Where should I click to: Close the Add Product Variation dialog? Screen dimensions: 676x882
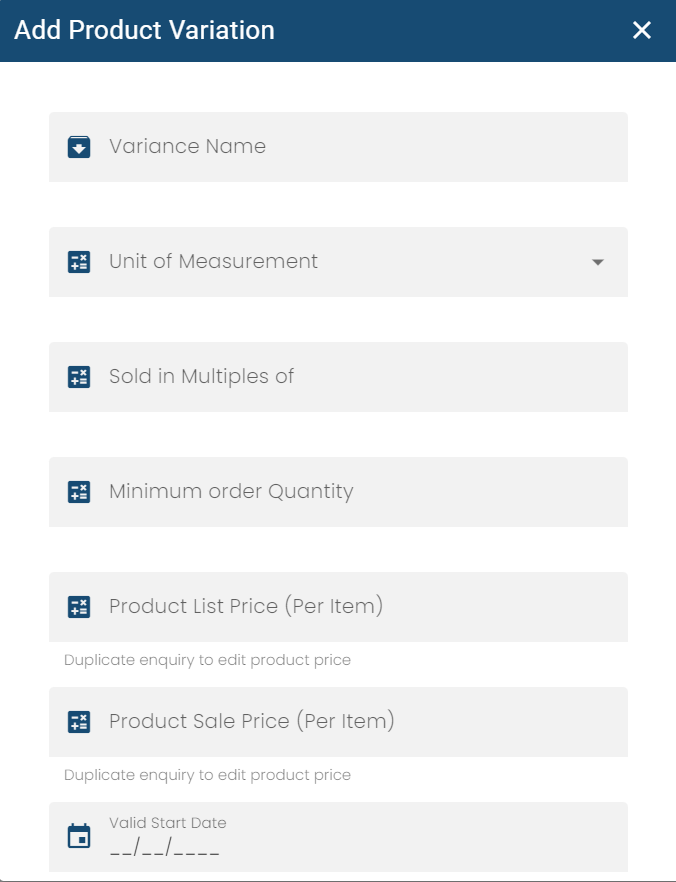point(642,30)
